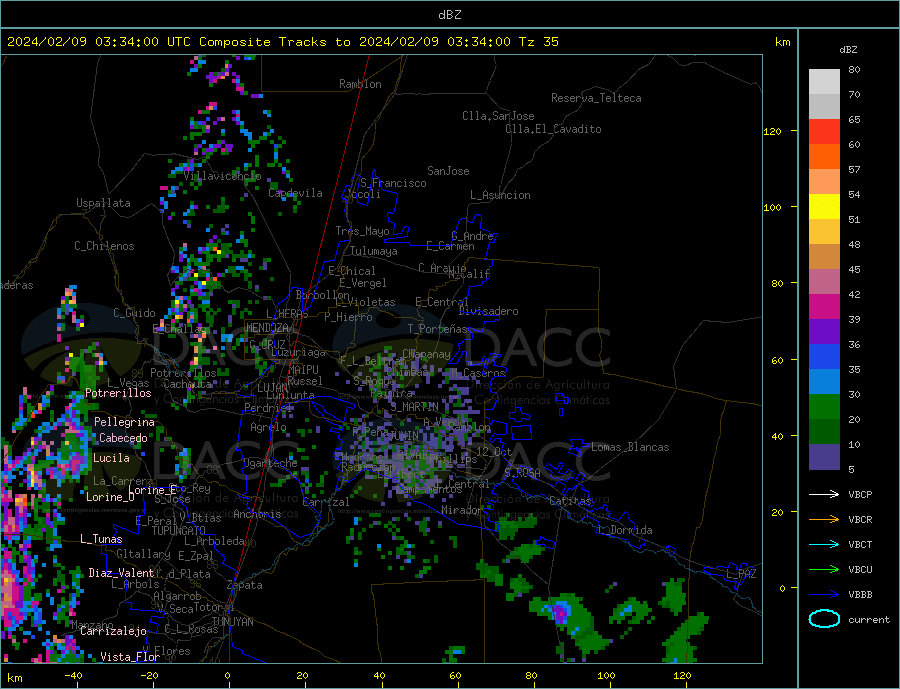The width and height of the screenshot is (900, 689).
Task: Click the pink 'Lucila' label
Action: (x=111, y=458)
